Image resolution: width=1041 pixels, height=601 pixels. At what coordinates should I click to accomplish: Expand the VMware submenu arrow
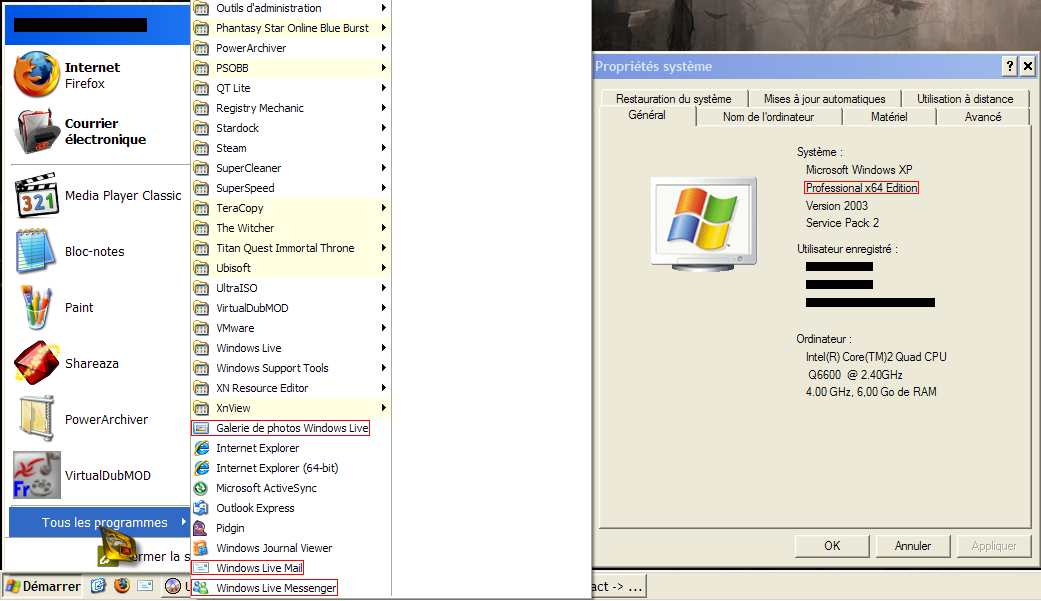384,327
